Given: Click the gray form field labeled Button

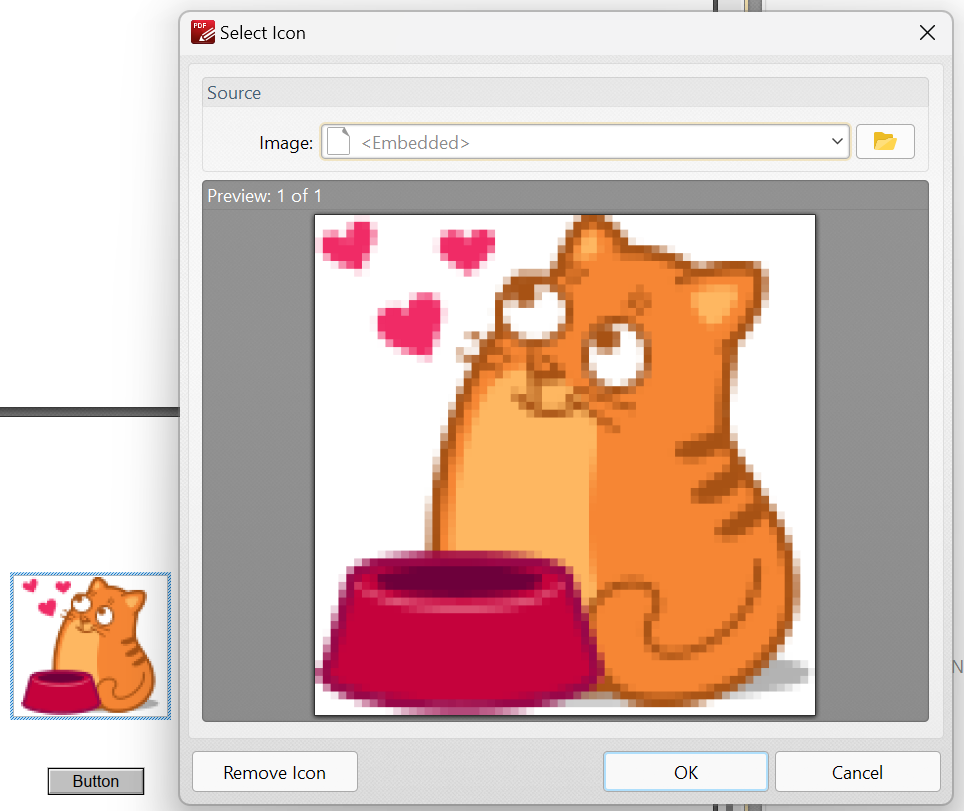Looking at the screenshot, I should pos(96,781).
